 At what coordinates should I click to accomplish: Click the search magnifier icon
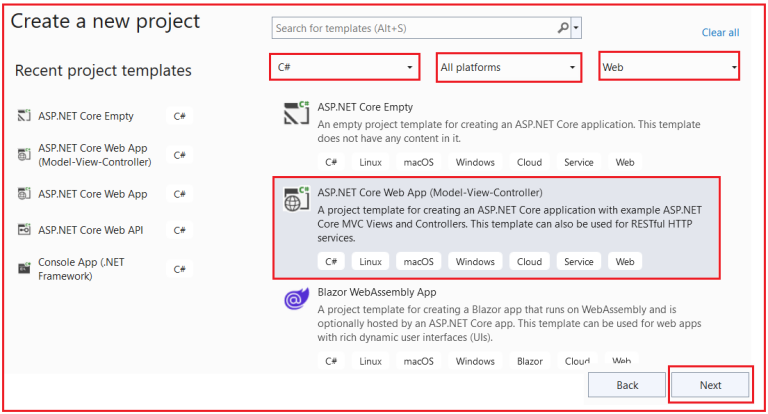click(x=563, y=28)
